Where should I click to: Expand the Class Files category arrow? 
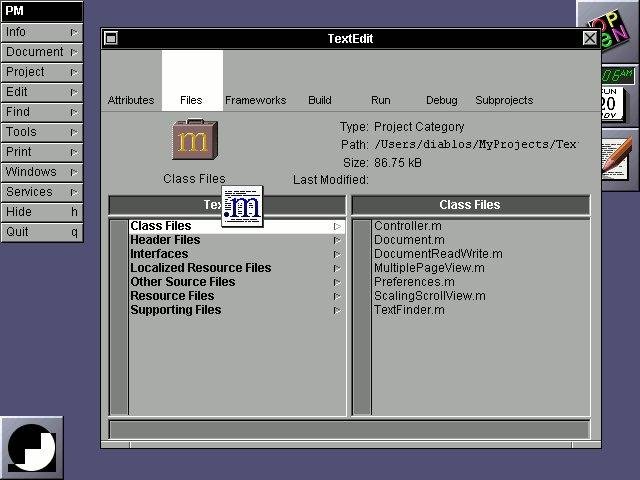click(337, 226)
